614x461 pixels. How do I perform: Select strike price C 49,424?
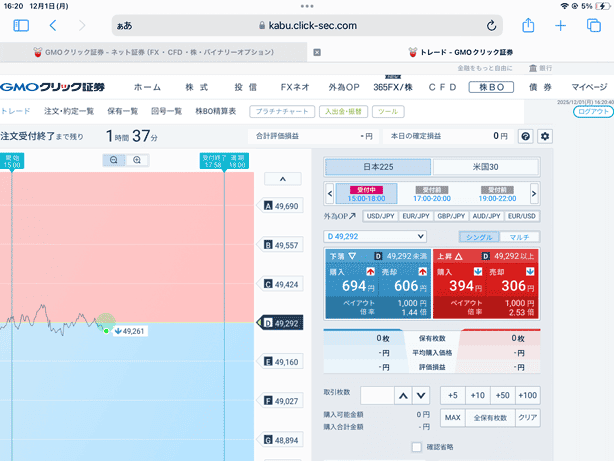281,284
